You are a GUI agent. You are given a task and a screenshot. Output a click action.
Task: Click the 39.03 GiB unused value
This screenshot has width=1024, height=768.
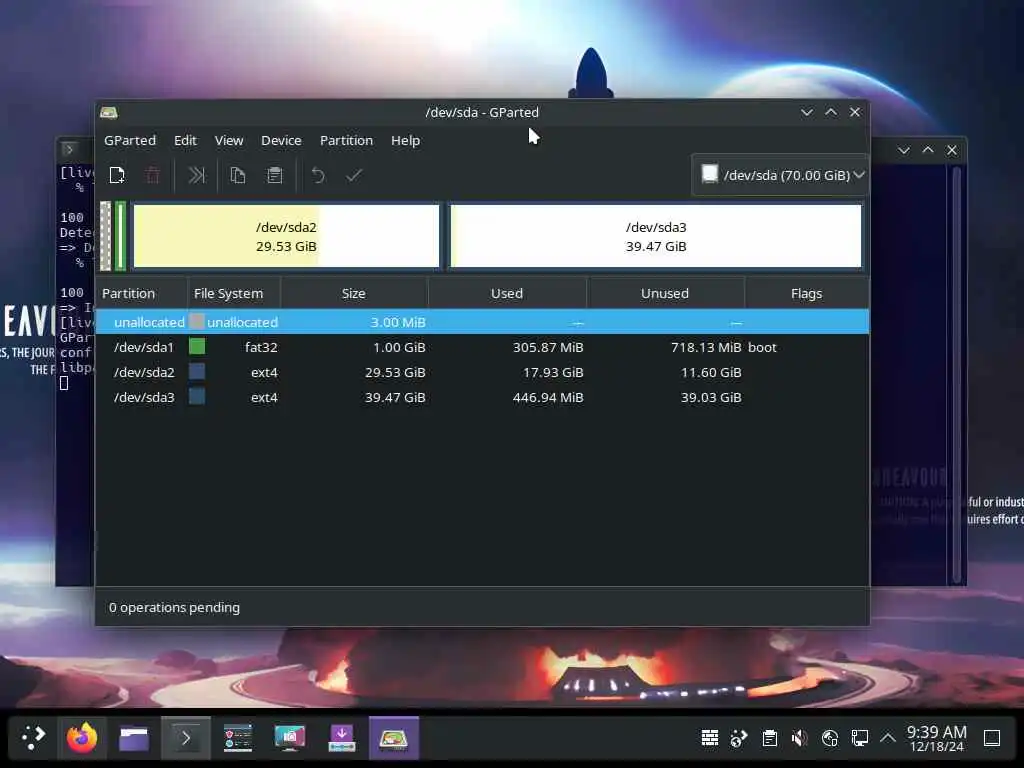[711, 397]
